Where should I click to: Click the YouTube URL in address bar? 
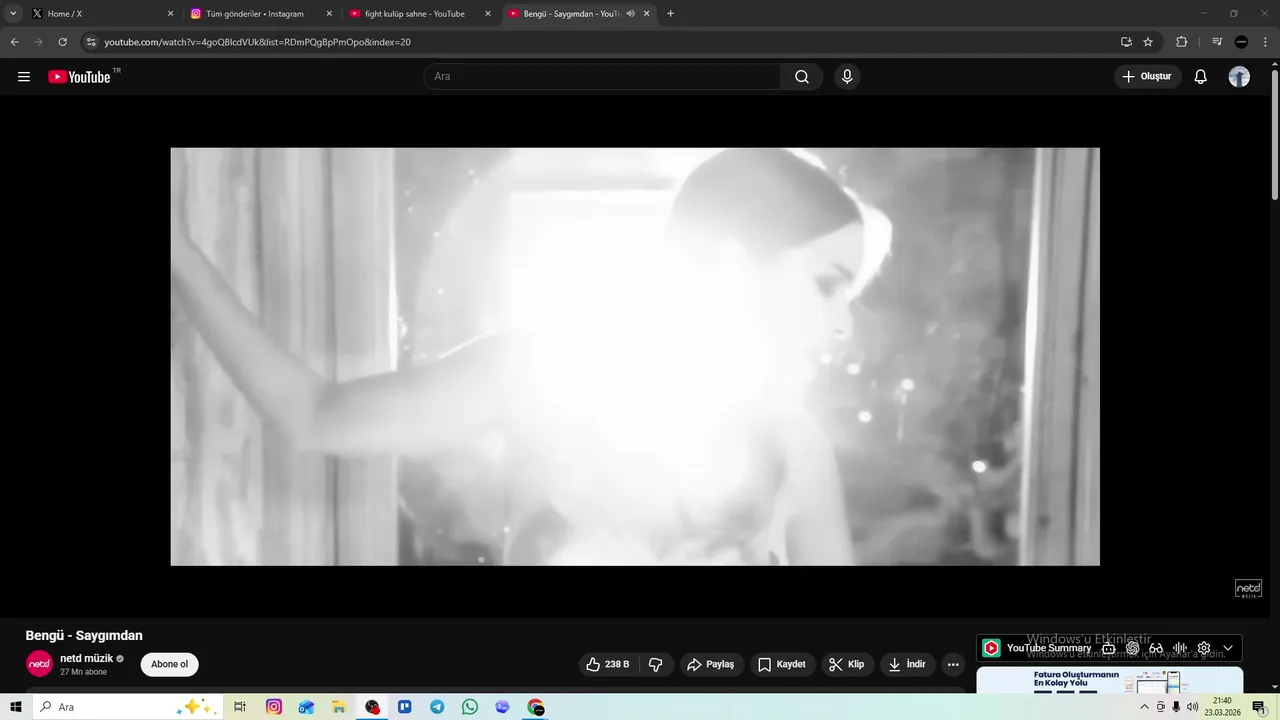(257, 42)
